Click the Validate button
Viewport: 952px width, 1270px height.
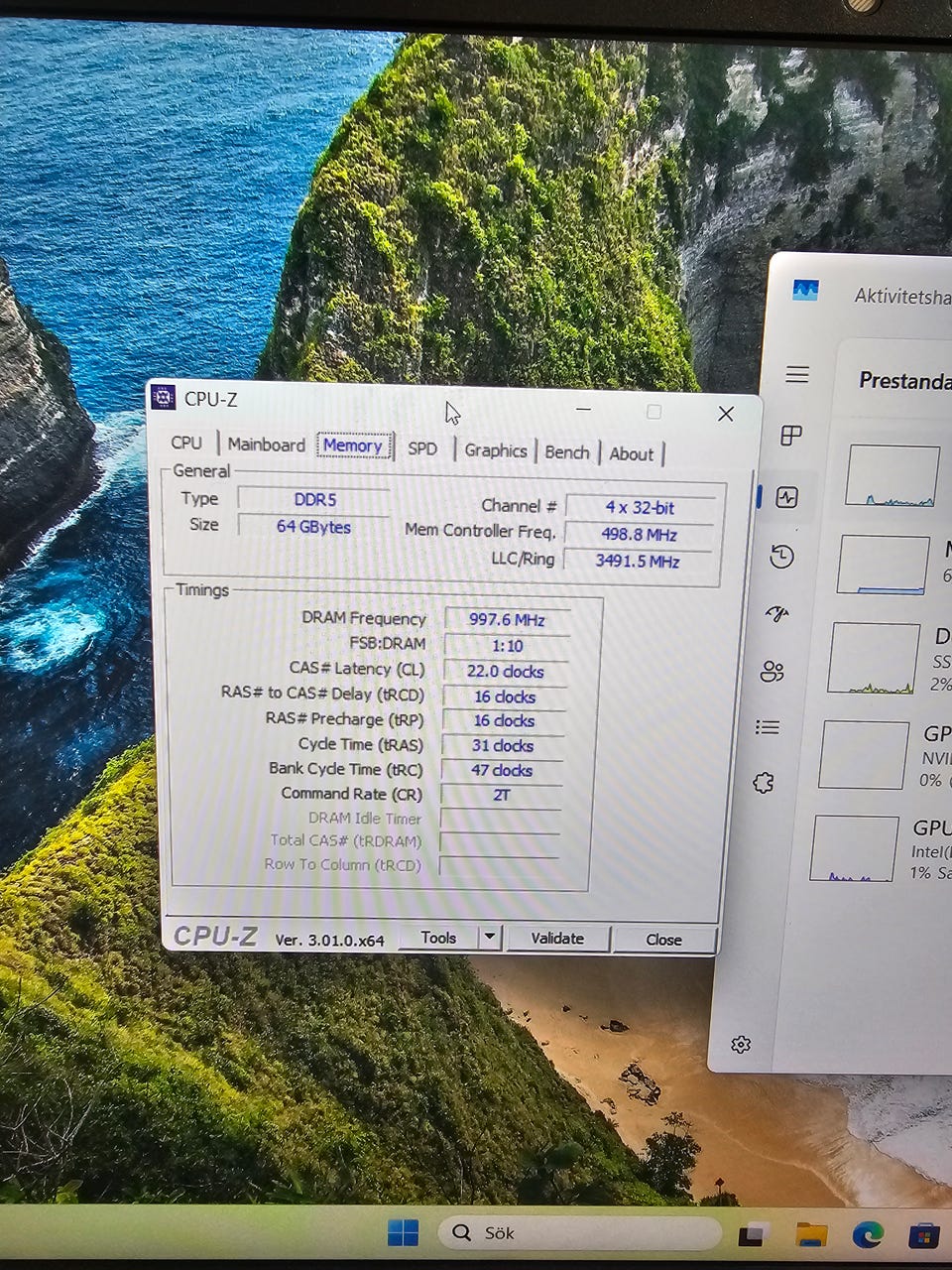pos(557,938)
